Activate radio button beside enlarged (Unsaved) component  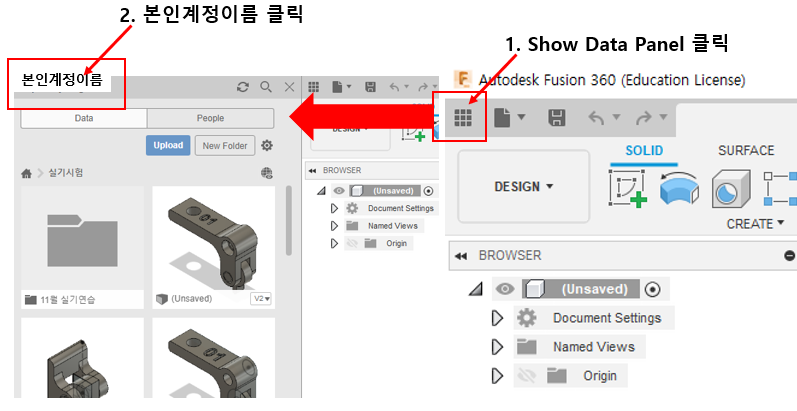(x=653, y=289)
